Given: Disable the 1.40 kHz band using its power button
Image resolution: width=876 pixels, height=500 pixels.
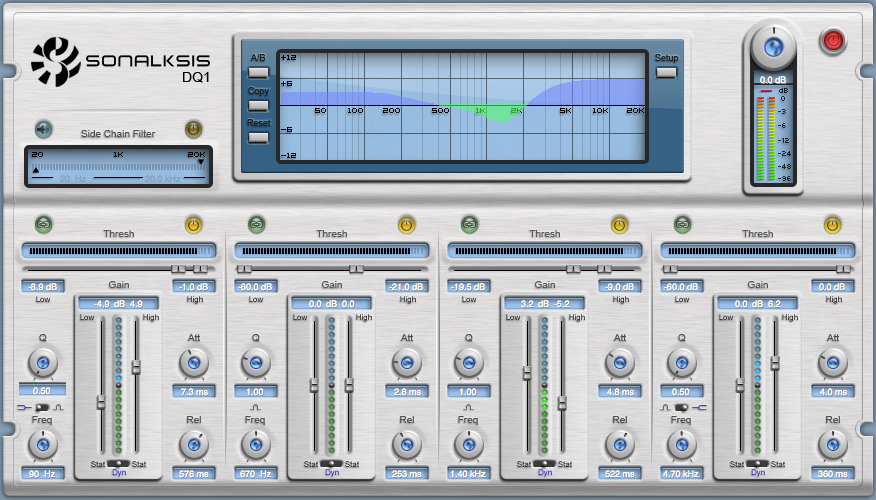Looking at the screenshot, I should point(619,224).
